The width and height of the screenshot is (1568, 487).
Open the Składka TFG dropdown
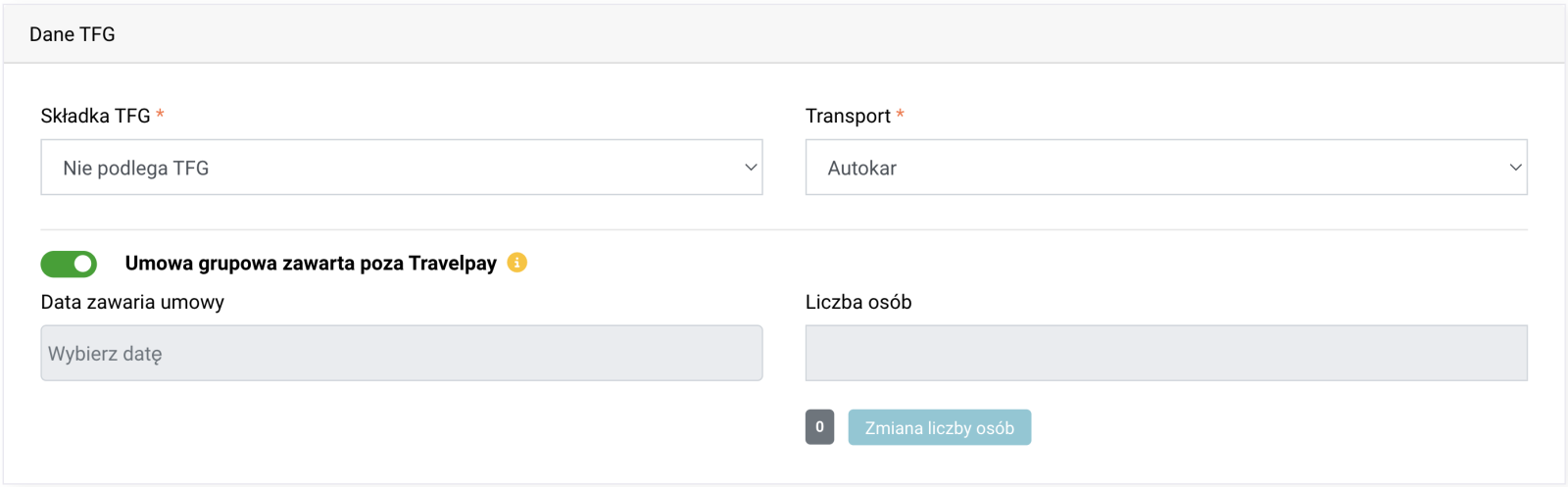[402, 168]
